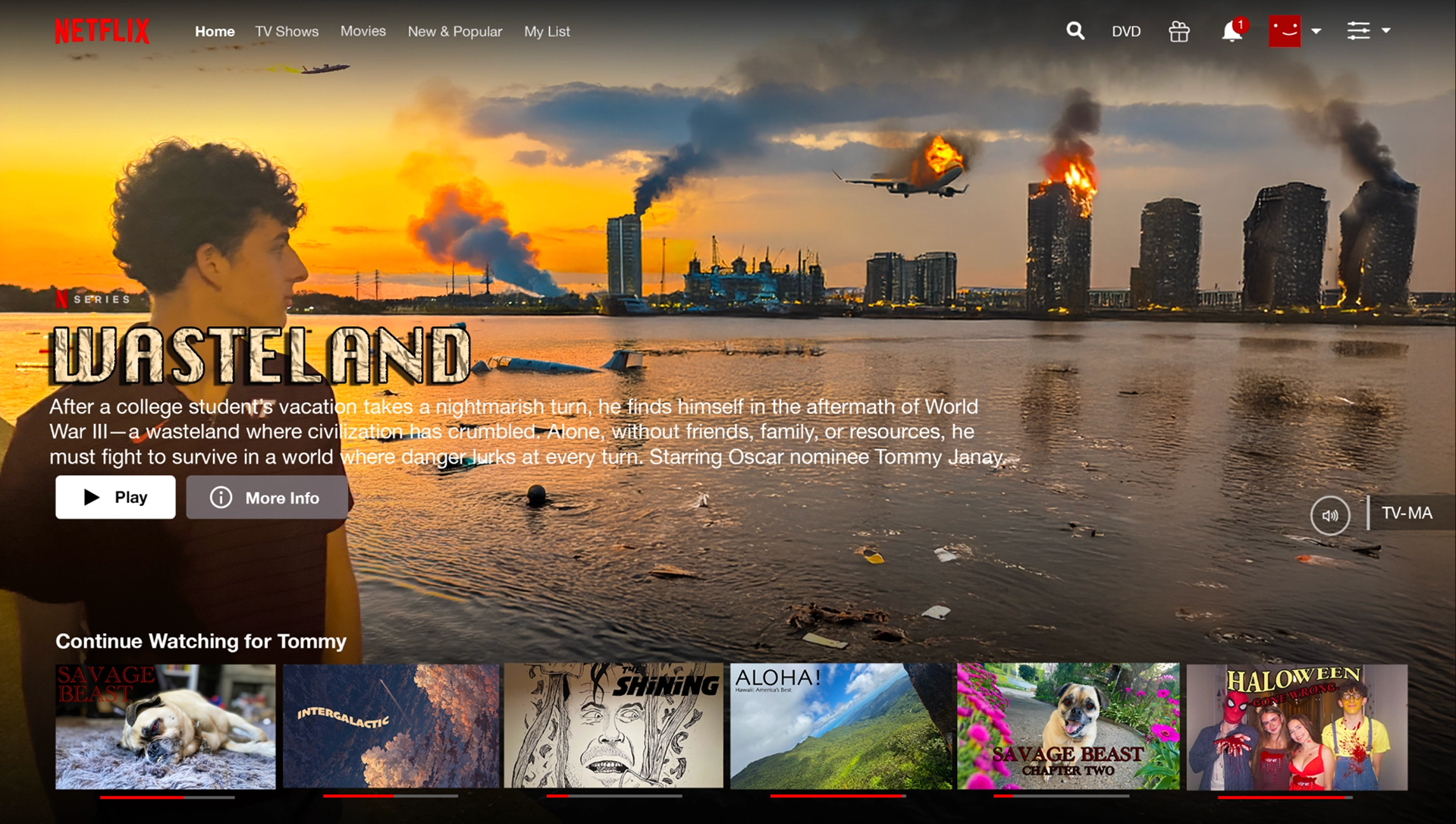
Task: Open the Movies menu
Action: pos(363,31)
